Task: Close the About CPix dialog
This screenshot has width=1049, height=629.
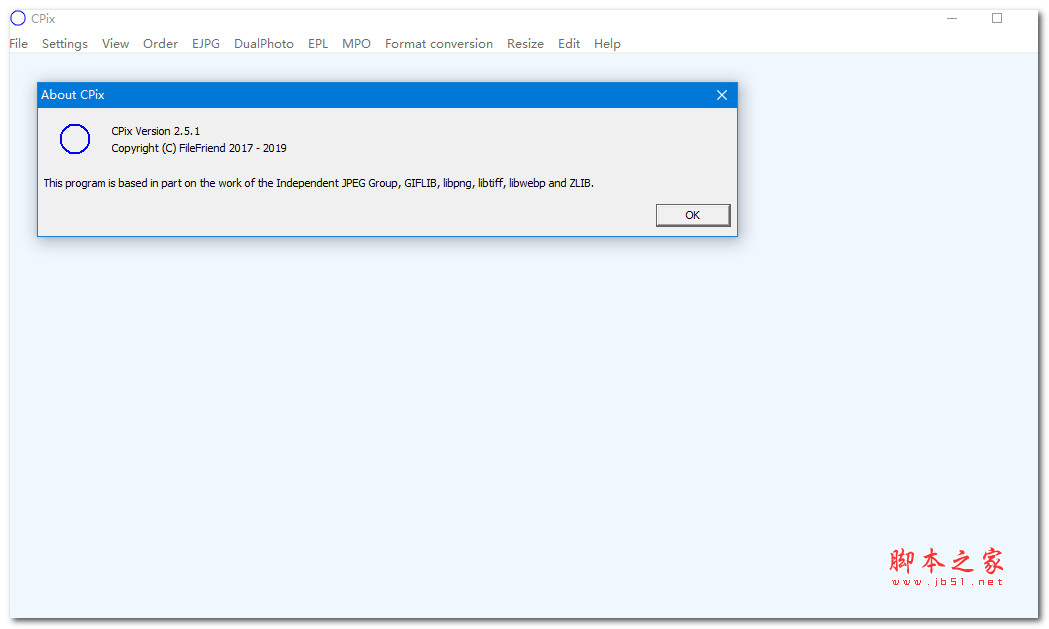Action: pyautogui.click(x=721, y=95)
